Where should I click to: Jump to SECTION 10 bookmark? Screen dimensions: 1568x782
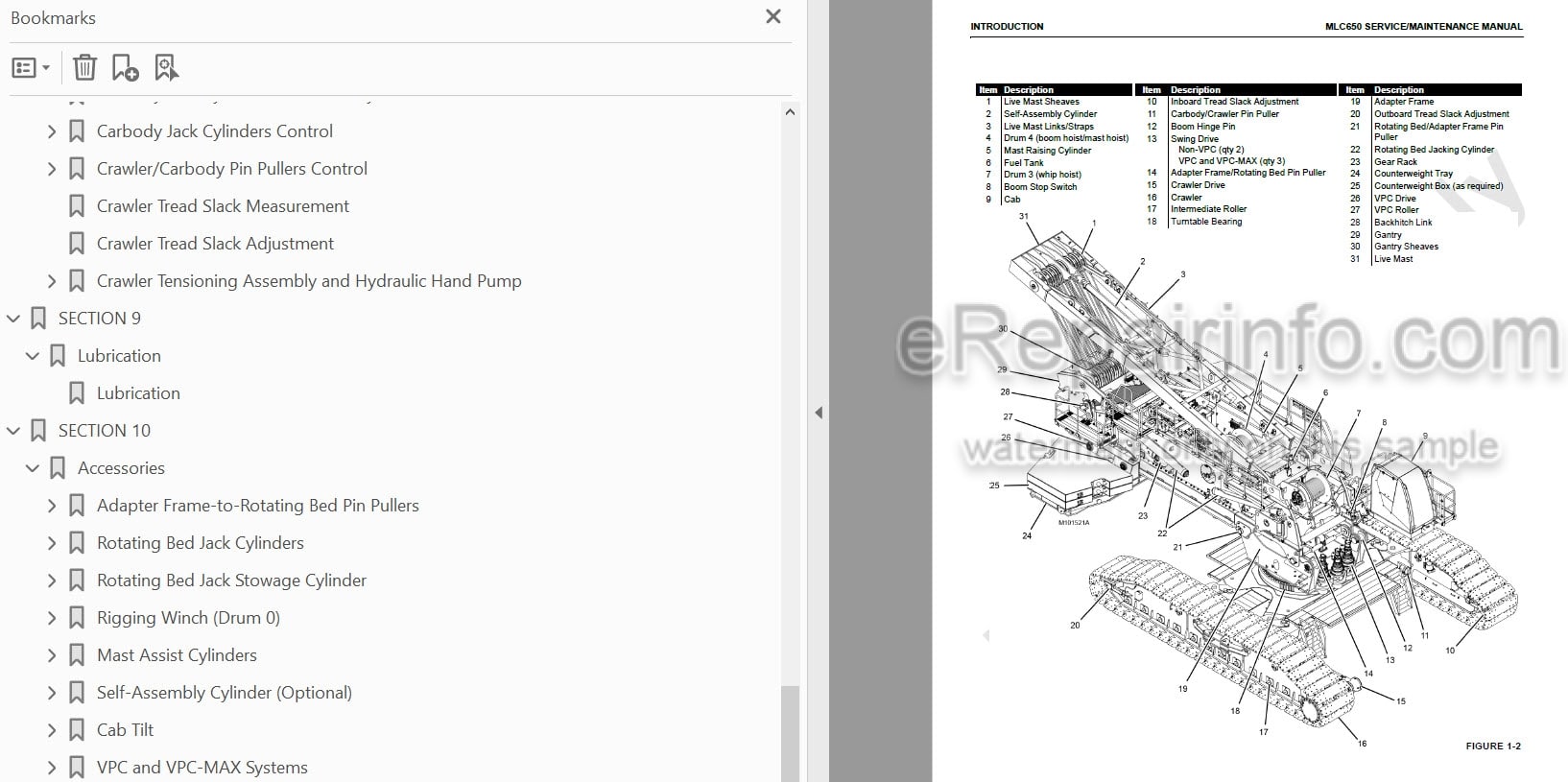(x=105, y=431)
